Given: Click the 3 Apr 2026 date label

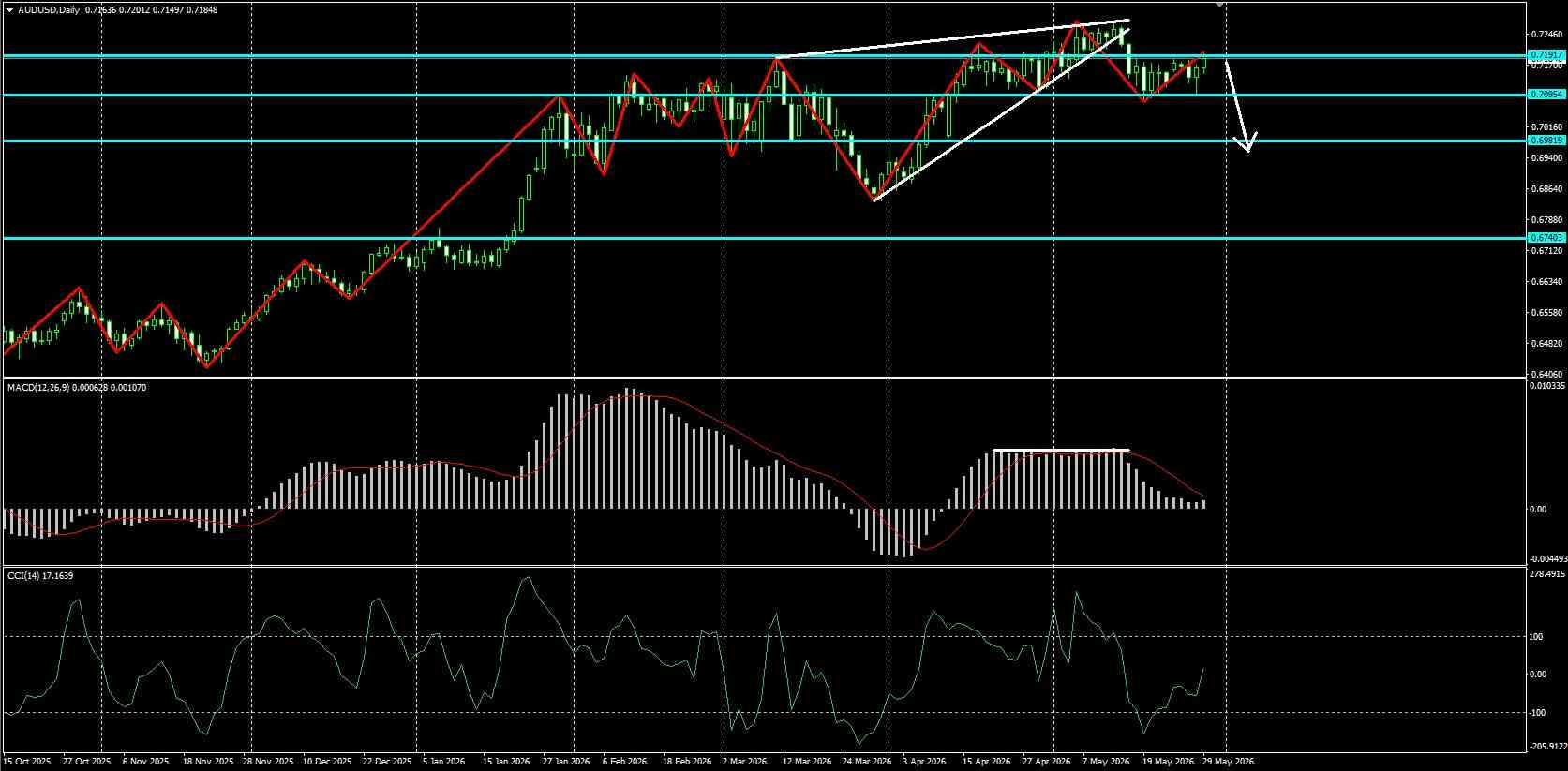Looking at the screenshot, I should (924, 762).
